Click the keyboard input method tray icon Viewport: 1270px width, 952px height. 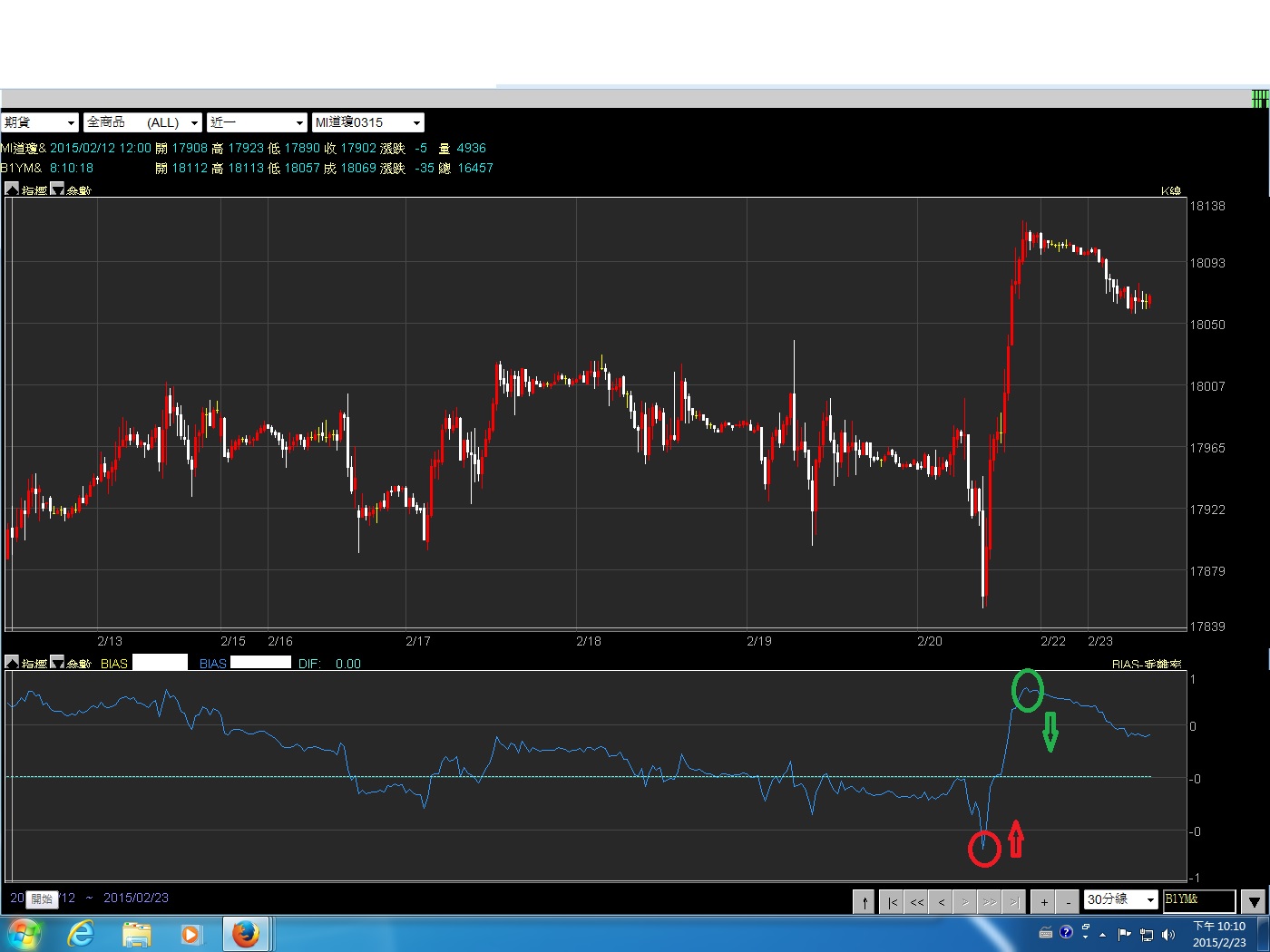(x=1046, y=933)
